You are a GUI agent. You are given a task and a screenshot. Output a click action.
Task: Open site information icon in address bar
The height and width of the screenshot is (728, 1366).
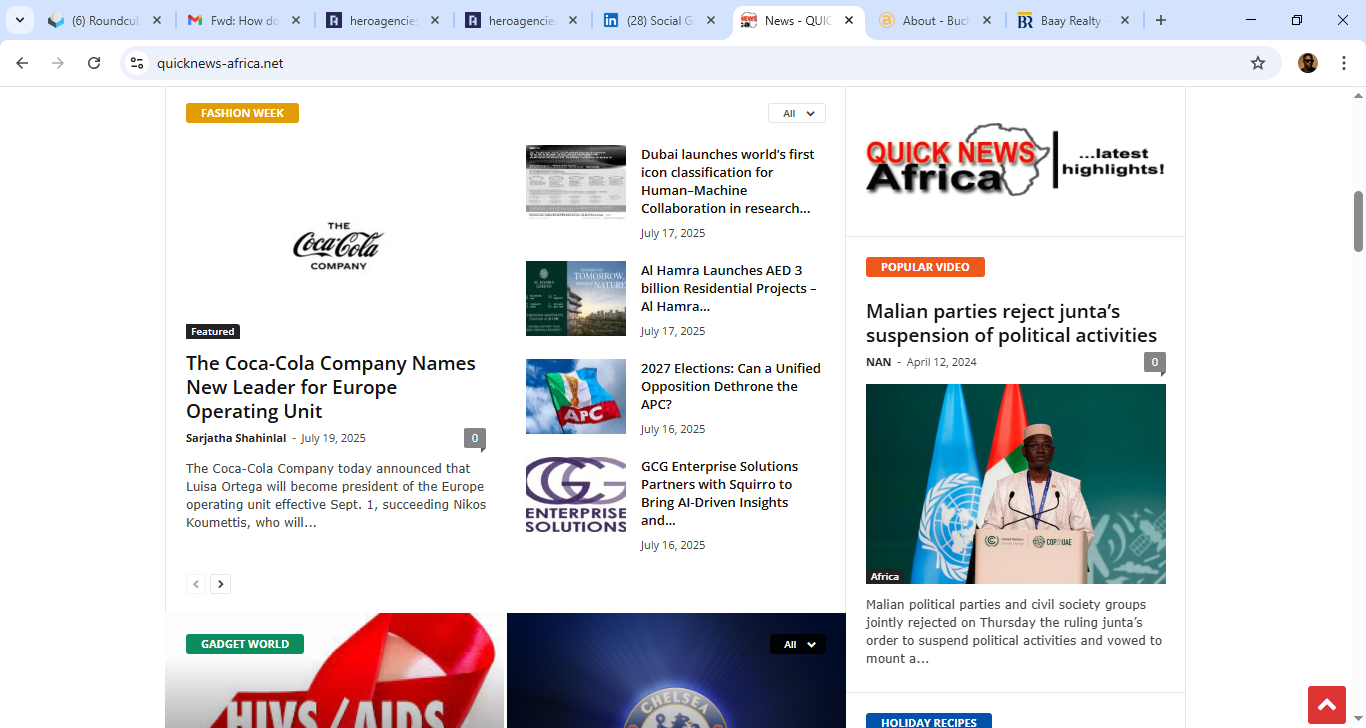pyautogui.click(x=137, y=63)
